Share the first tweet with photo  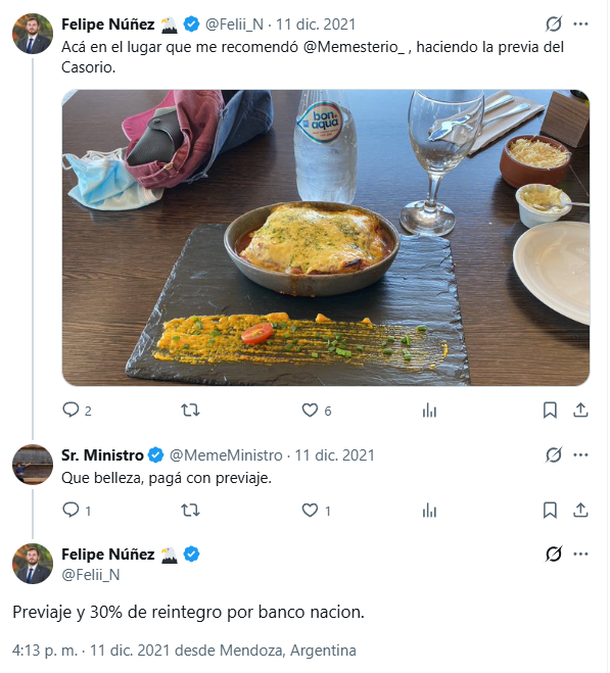tap(581, 410)
